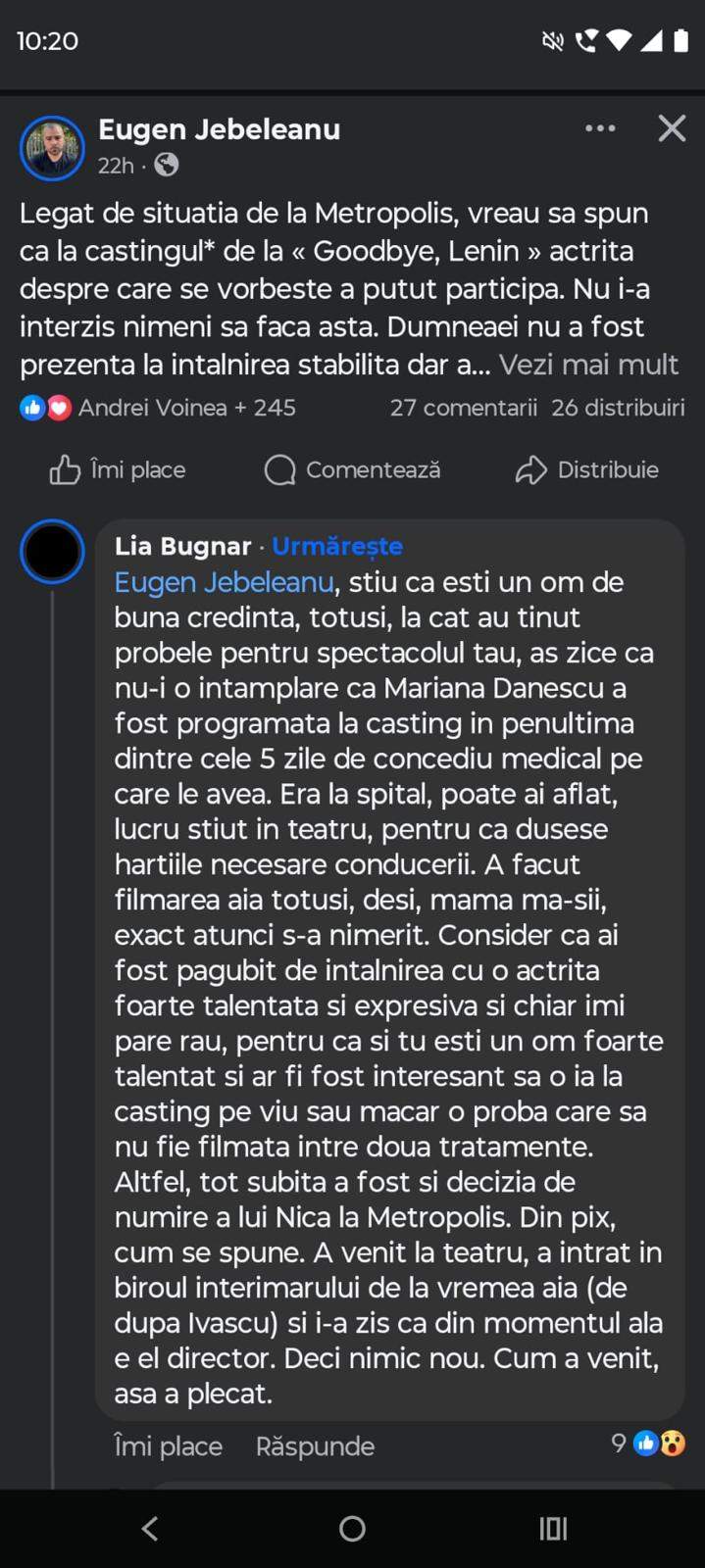The width and height of the screenshot is (705, 1568).
Task: Open Android recent apps button
Action: click(553, 1529)
